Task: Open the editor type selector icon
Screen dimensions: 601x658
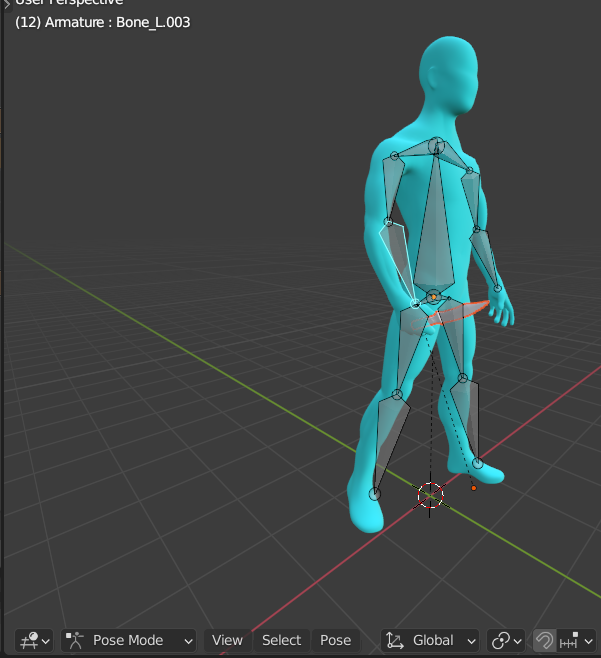Action: pyautogui.click(x=35, y=640)
